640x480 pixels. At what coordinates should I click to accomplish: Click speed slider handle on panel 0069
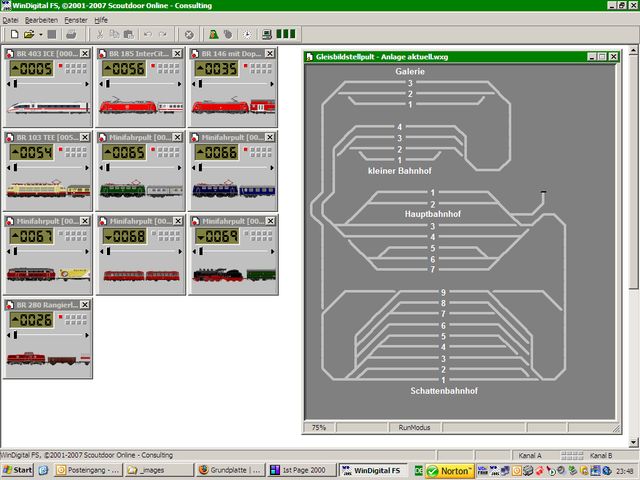click(201, 251)
